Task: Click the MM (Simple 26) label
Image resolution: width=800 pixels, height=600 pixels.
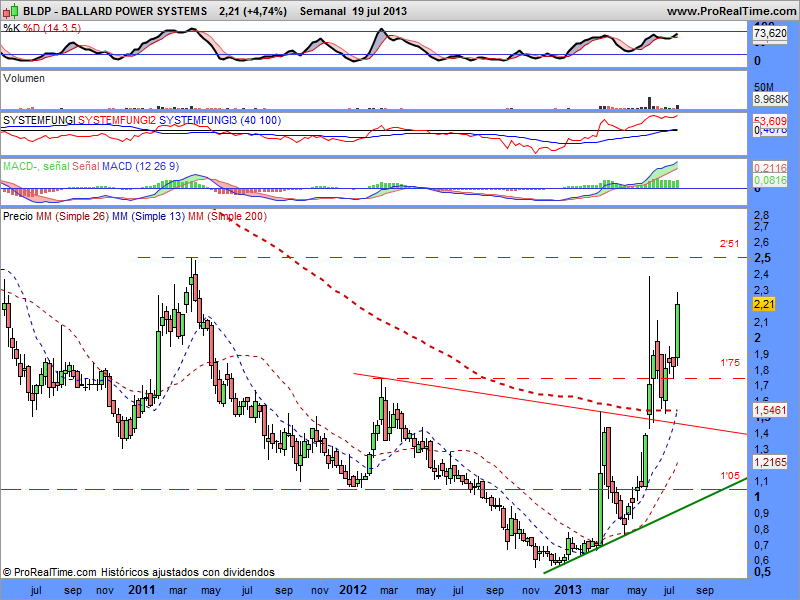Action: [x=72, y=216]
